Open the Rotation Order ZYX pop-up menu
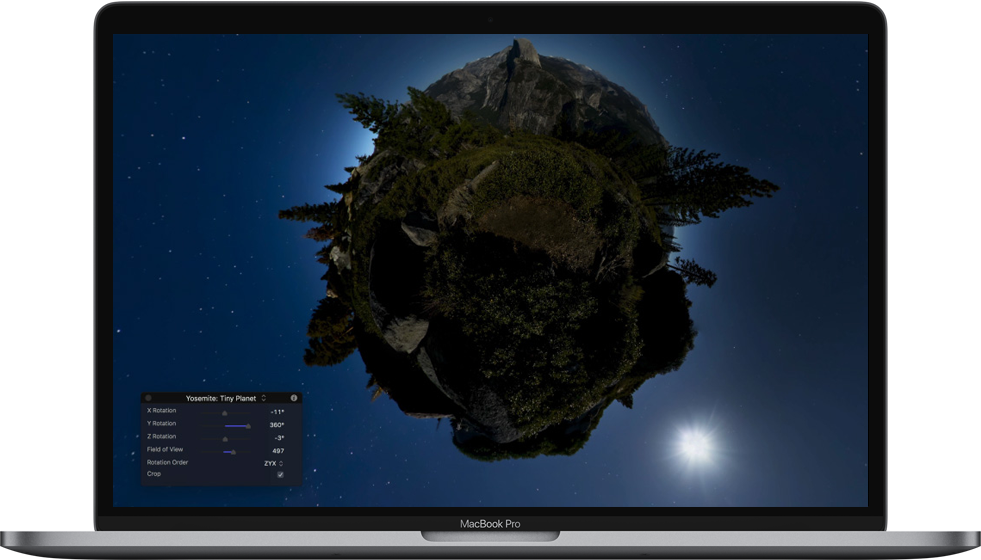981x560 pixels. pyautogui.click(x=273, y=463)
